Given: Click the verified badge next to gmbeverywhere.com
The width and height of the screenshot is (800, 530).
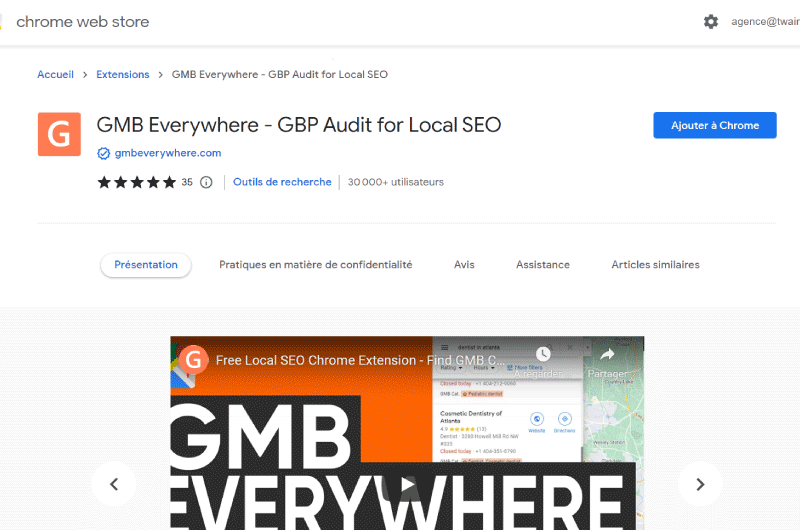Looking at the screenshot, I should [x=103, y=154].
